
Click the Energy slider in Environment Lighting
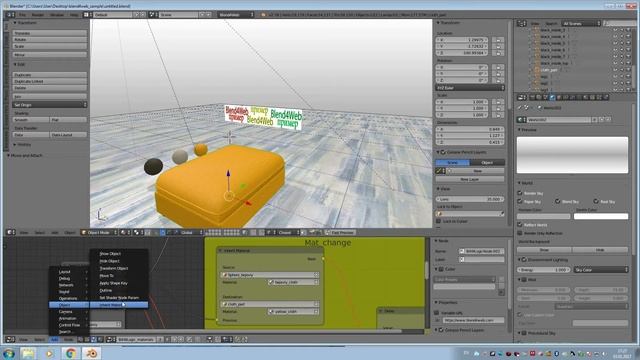pyautogui.click(x=544, y=270)
